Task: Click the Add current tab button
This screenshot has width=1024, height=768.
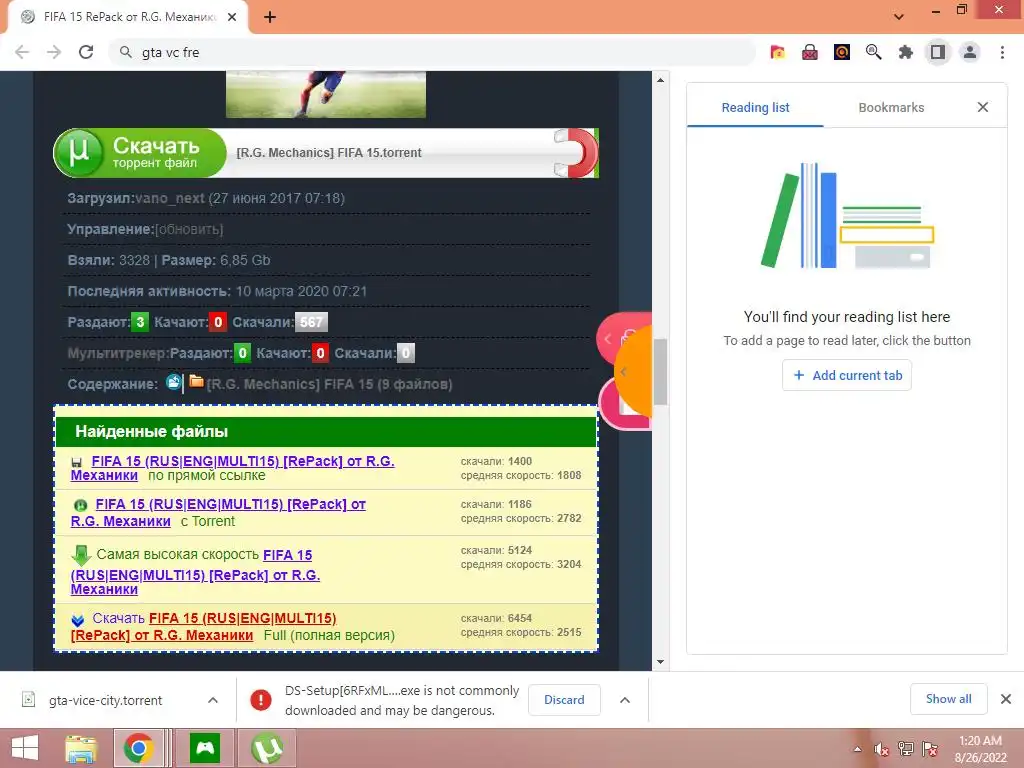Action: pyautogui.click(x=847, y=376)
